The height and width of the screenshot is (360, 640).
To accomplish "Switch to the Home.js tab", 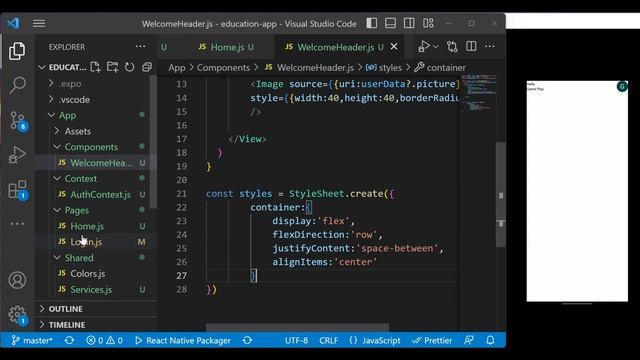I will click(227, 47).
